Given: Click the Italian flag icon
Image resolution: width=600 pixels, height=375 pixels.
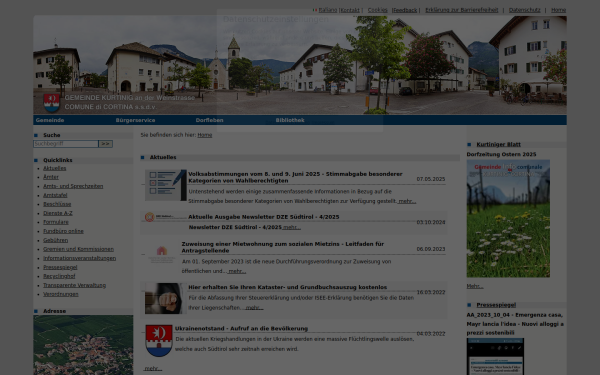Looking at the screenshot, I should click(x=315, y=10).
